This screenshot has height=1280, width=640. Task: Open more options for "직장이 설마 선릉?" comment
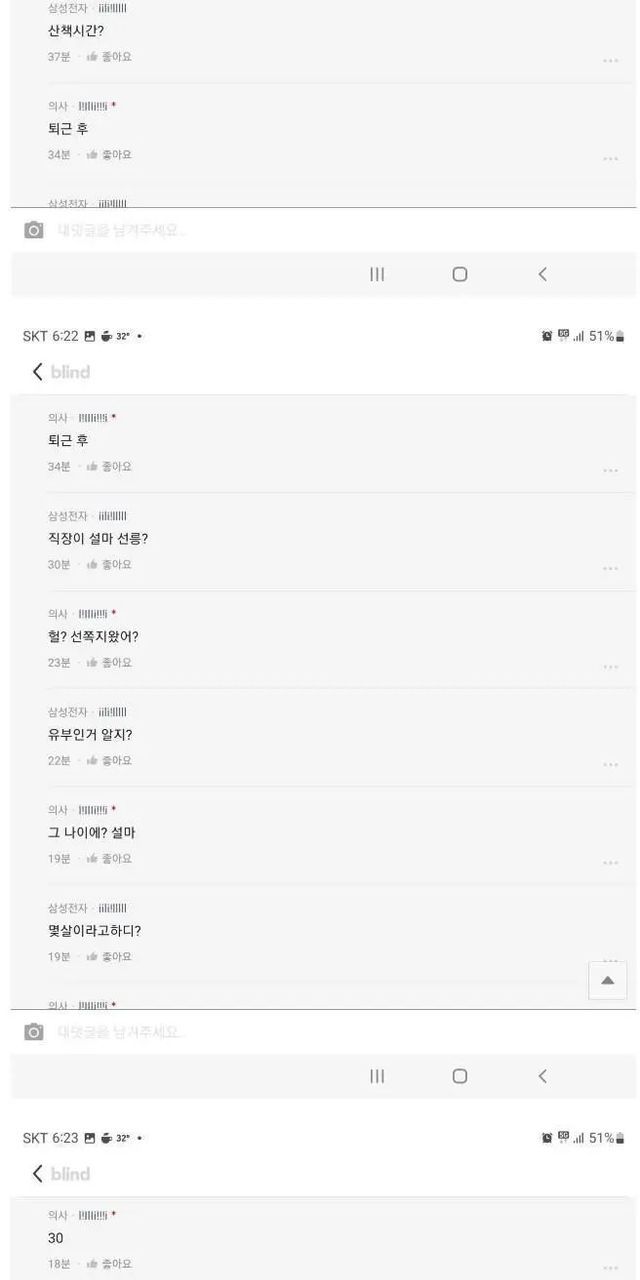610,569
